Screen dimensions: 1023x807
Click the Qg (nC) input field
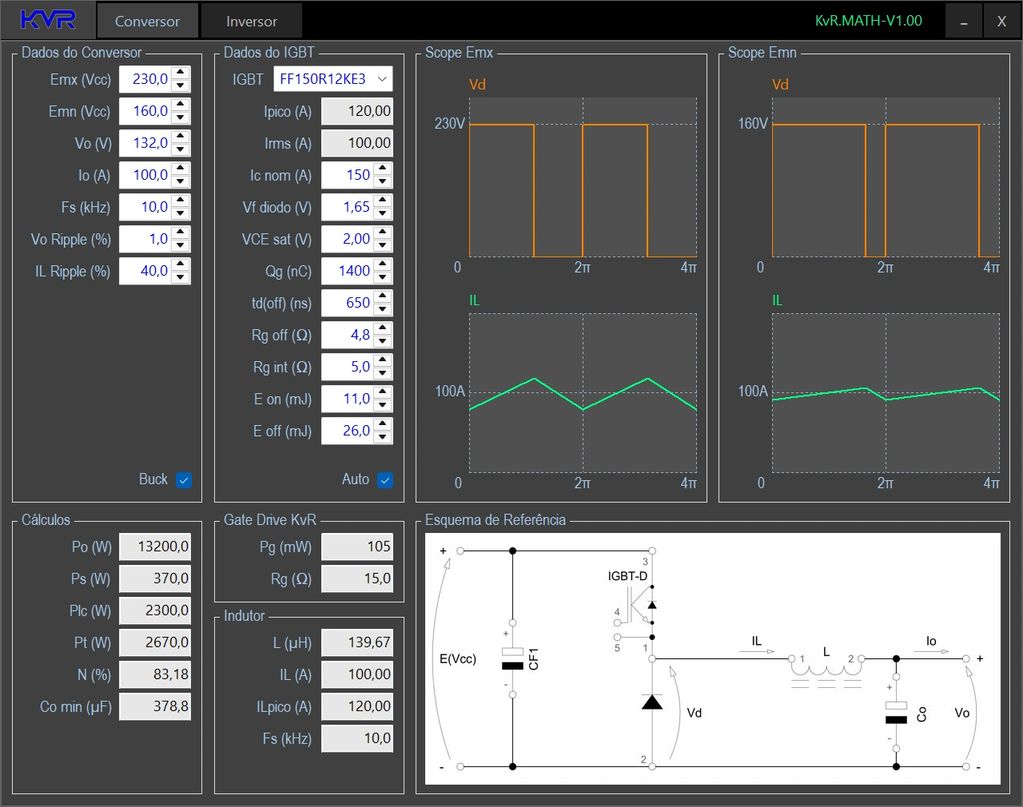click(346, 271)
